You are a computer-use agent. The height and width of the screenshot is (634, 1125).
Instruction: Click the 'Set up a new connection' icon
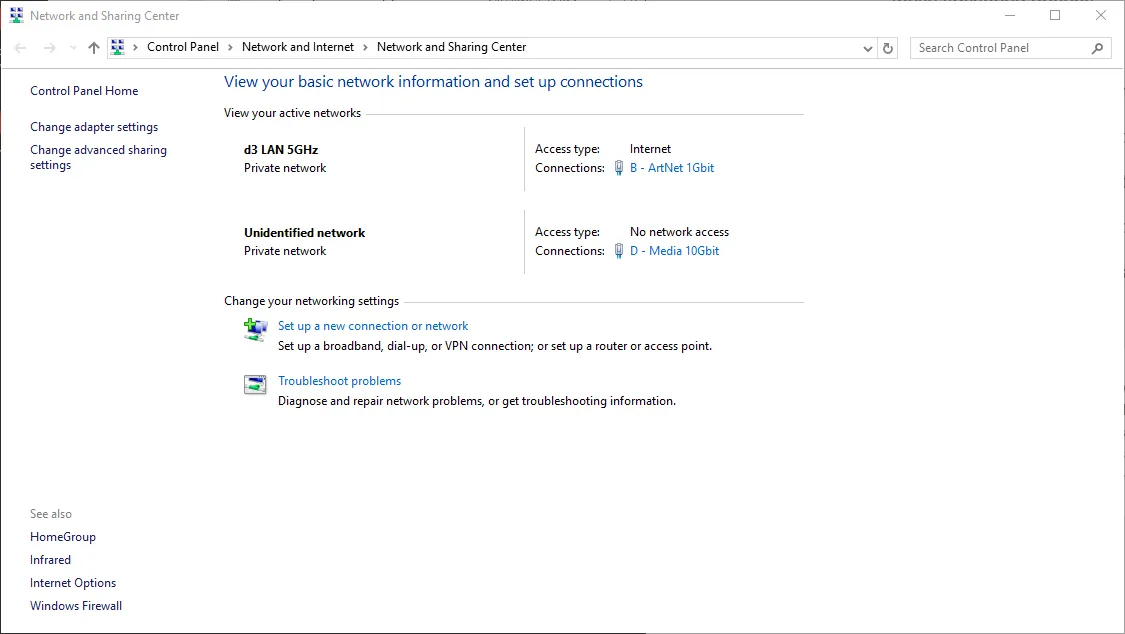256,329
